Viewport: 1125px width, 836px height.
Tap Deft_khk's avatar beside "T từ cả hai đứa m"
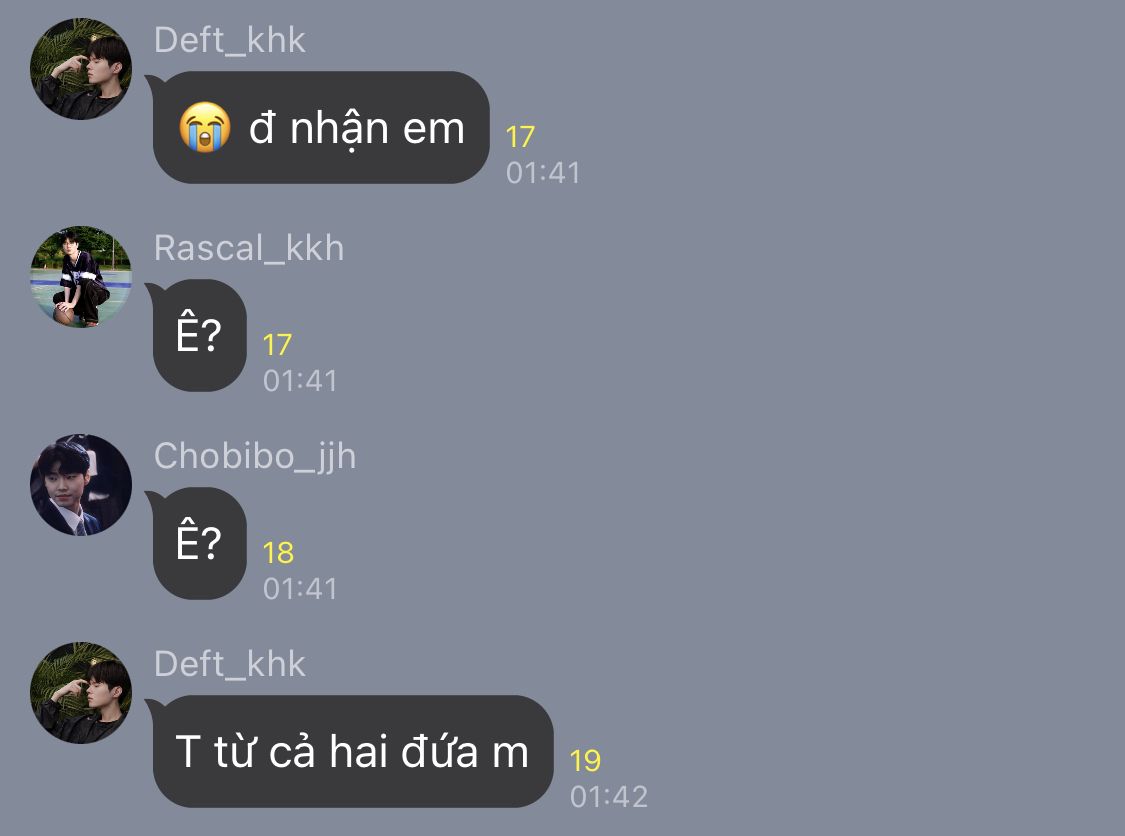(x=81, y=693)
